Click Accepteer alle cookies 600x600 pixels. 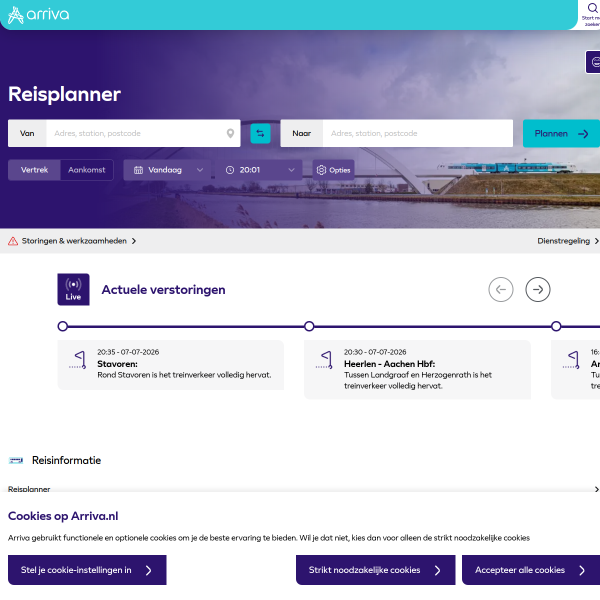coord(531,570)
